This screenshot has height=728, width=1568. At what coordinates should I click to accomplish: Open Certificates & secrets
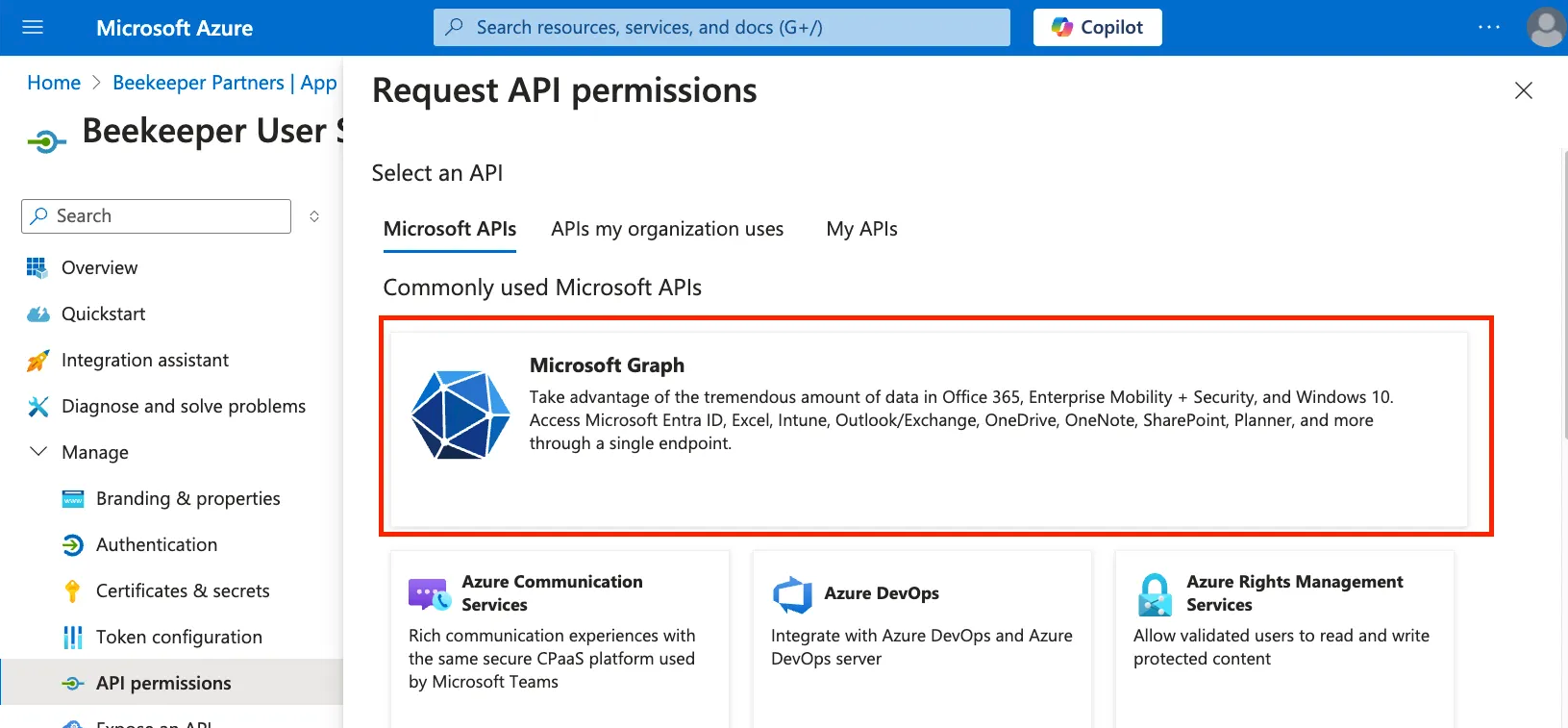point(183,591)
